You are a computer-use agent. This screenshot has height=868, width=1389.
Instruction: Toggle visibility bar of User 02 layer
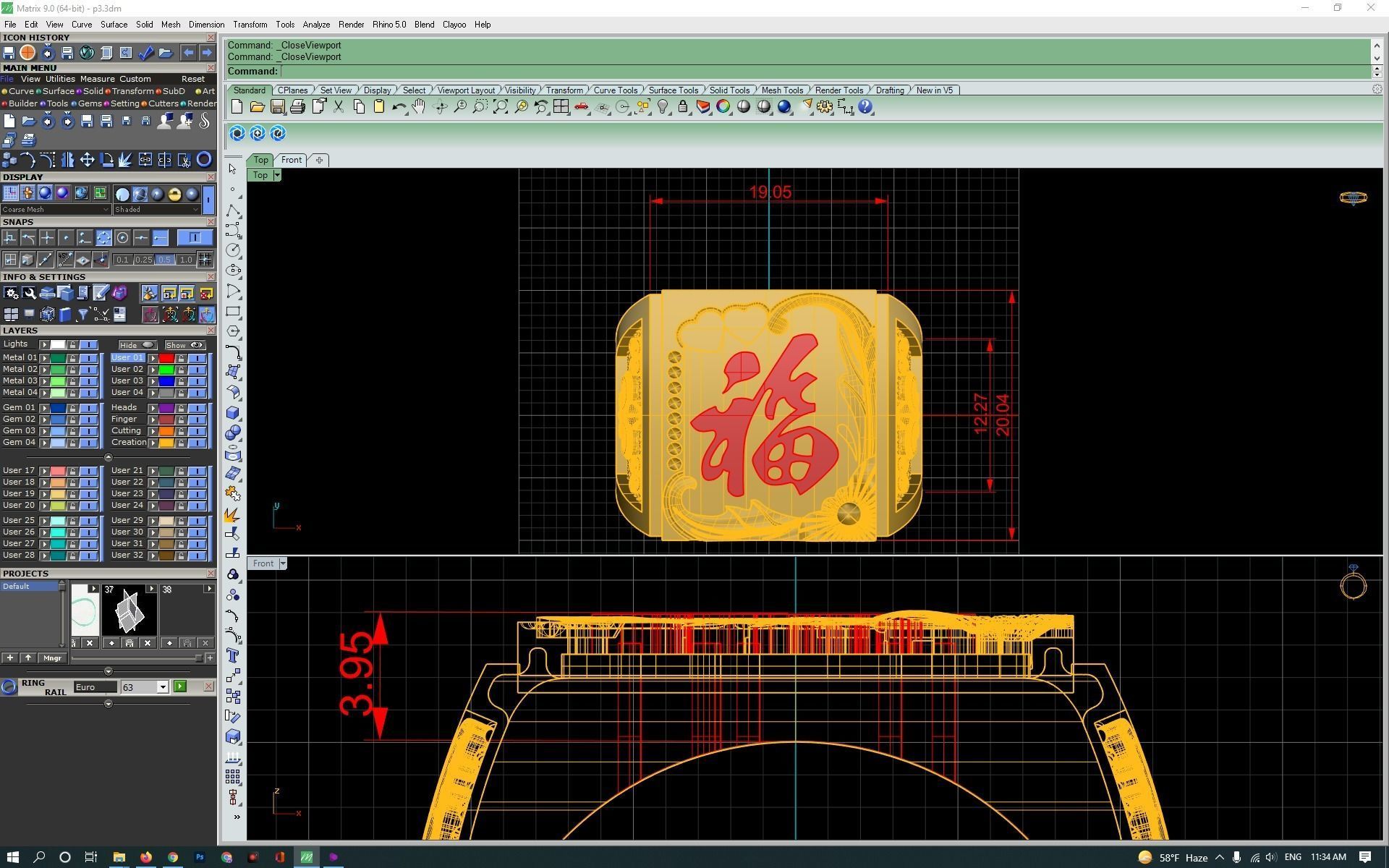[197, 370]
